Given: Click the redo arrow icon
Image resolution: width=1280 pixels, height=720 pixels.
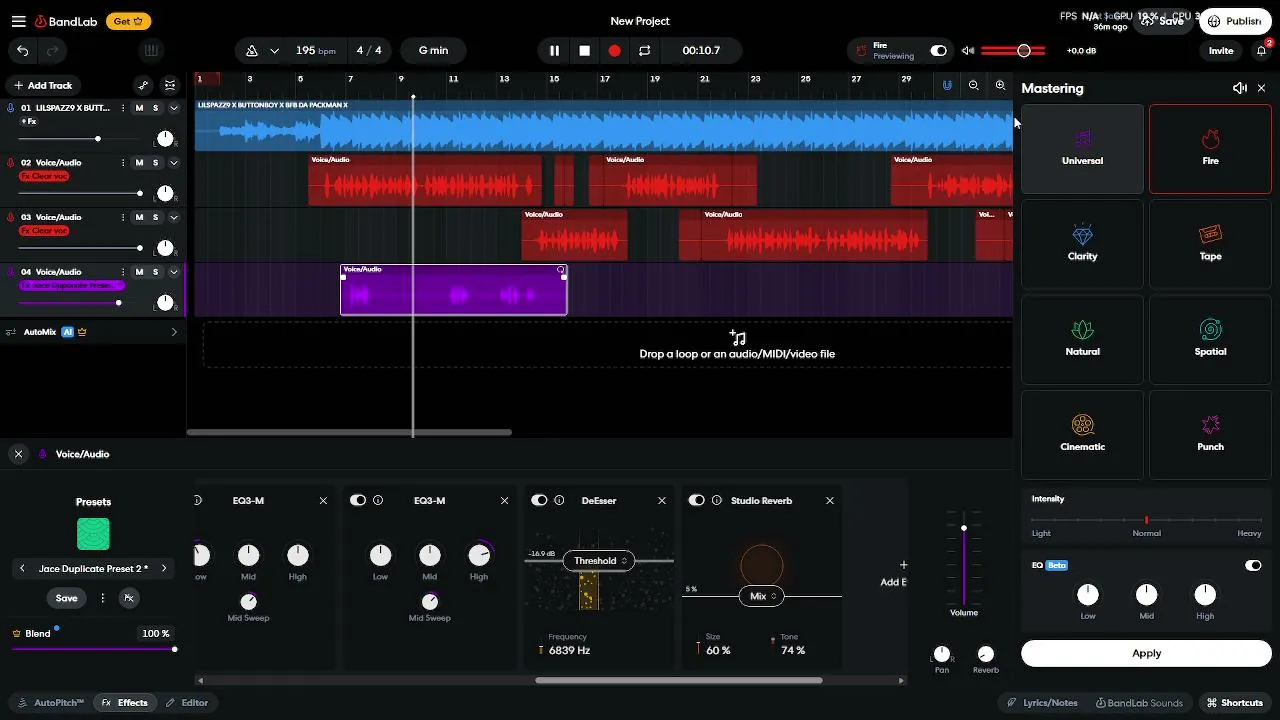Looking at the screenshot, I should pos(52,51).
